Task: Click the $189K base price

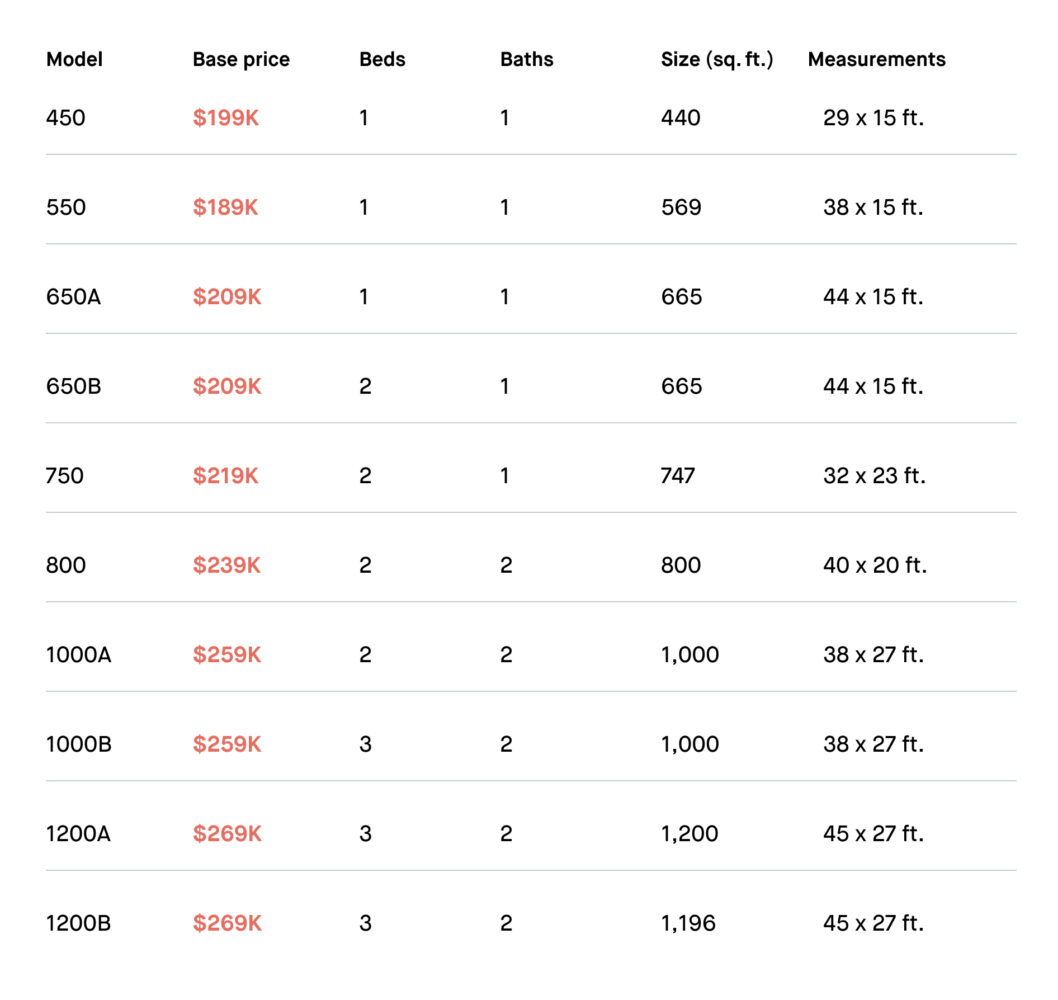Action: (x=225, y=207)
